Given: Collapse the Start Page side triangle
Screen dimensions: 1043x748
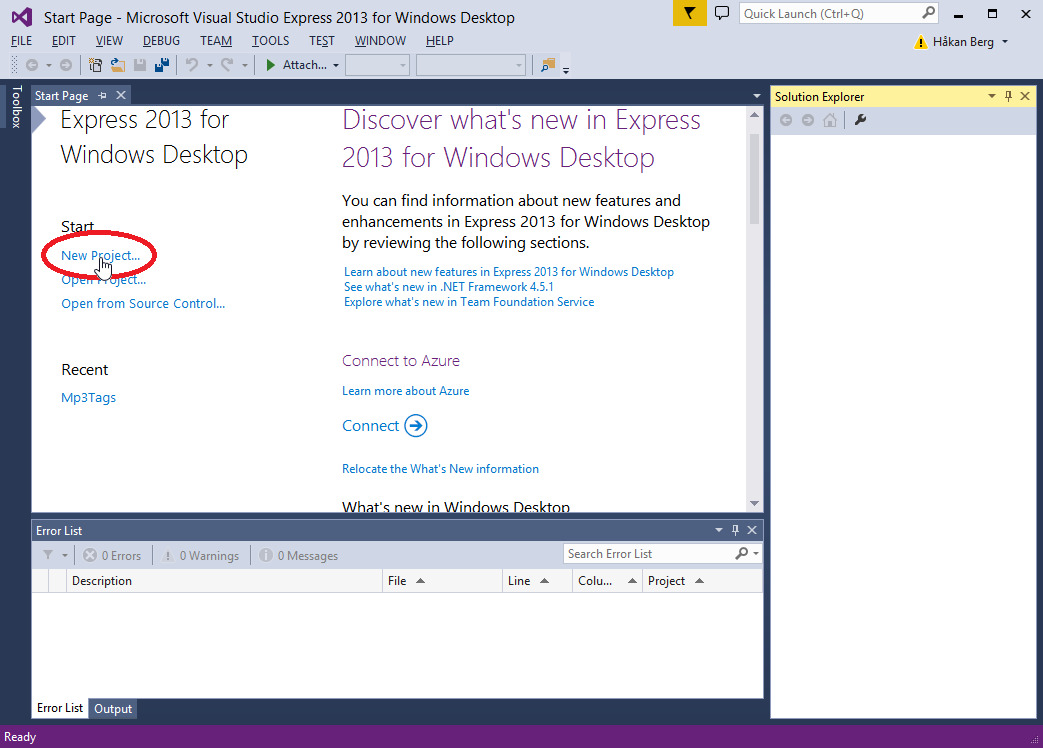Looking at the screenshot, I should (39, 120).
